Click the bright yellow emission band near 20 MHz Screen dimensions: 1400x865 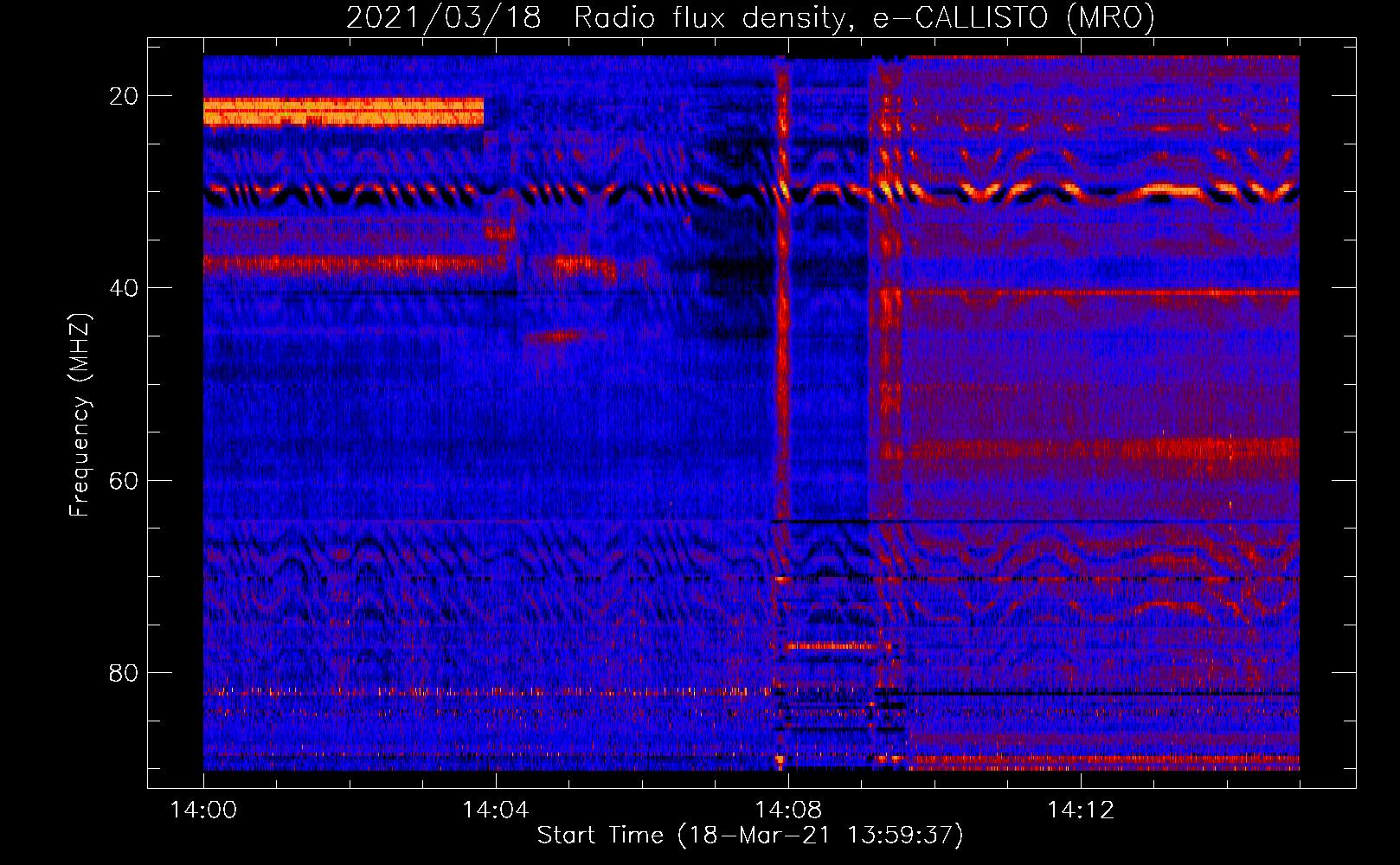[x=344, y=112]
